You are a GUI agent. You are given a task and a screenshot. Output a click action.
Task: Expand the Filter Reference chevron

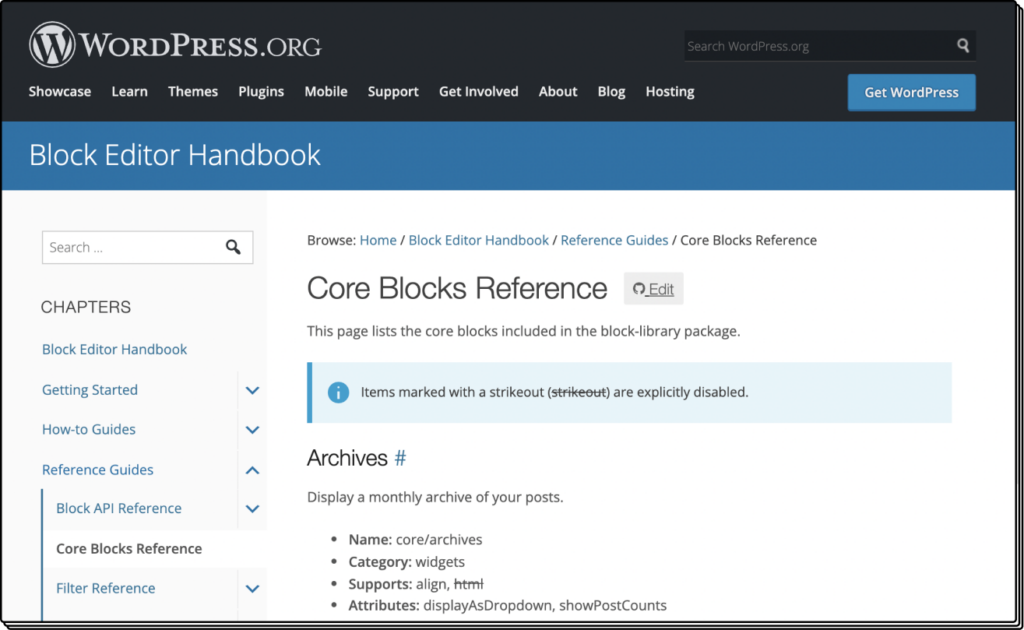pyautogui.click(x=252, y=589)
